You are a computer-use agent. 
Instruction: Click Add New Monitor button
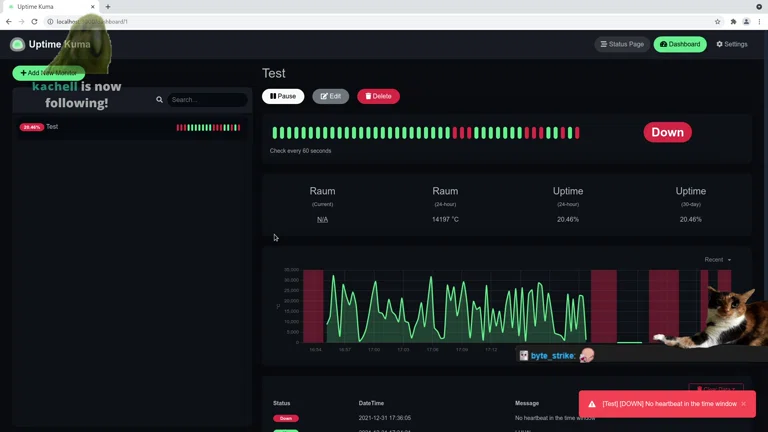coord(48,73)
